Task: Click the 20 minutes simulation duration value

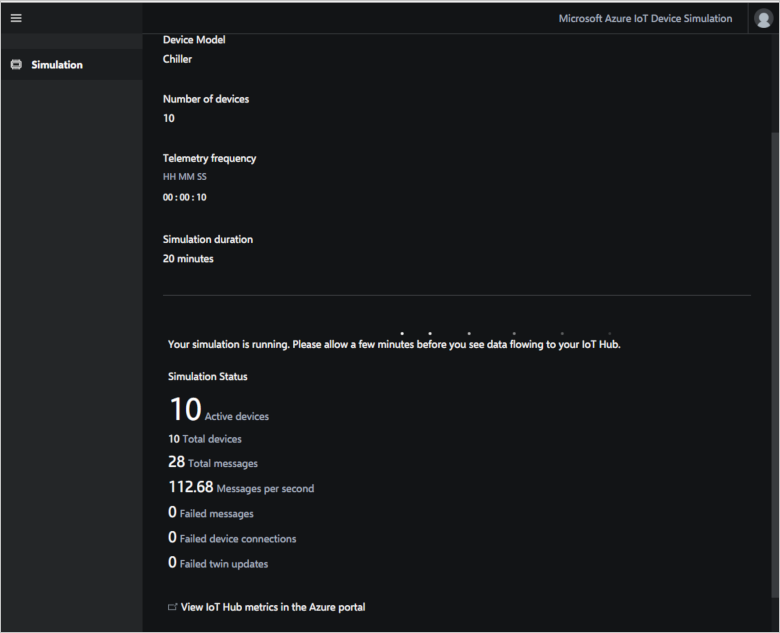Action: pos(188,259)
